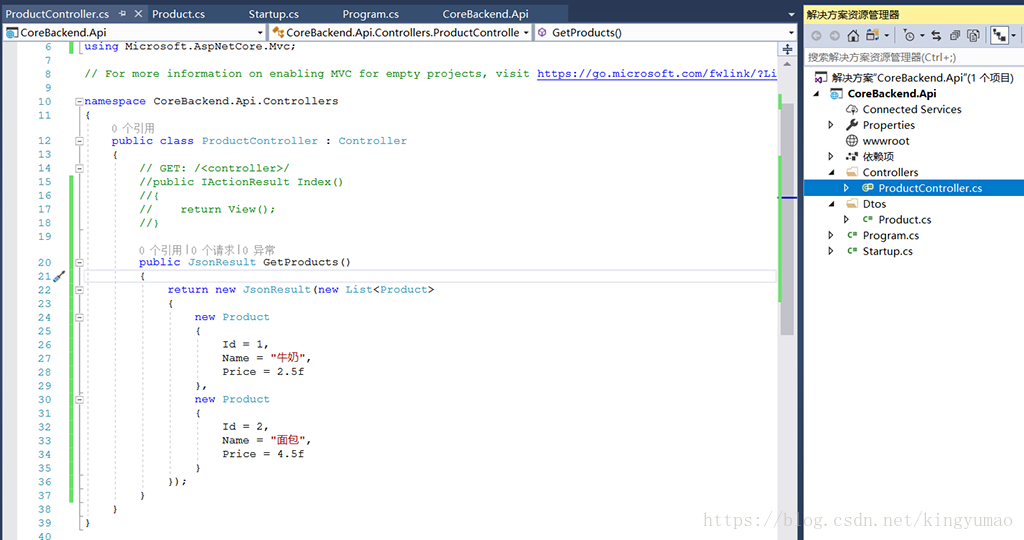Sync Solution Explorer with active document

[936, 35]
